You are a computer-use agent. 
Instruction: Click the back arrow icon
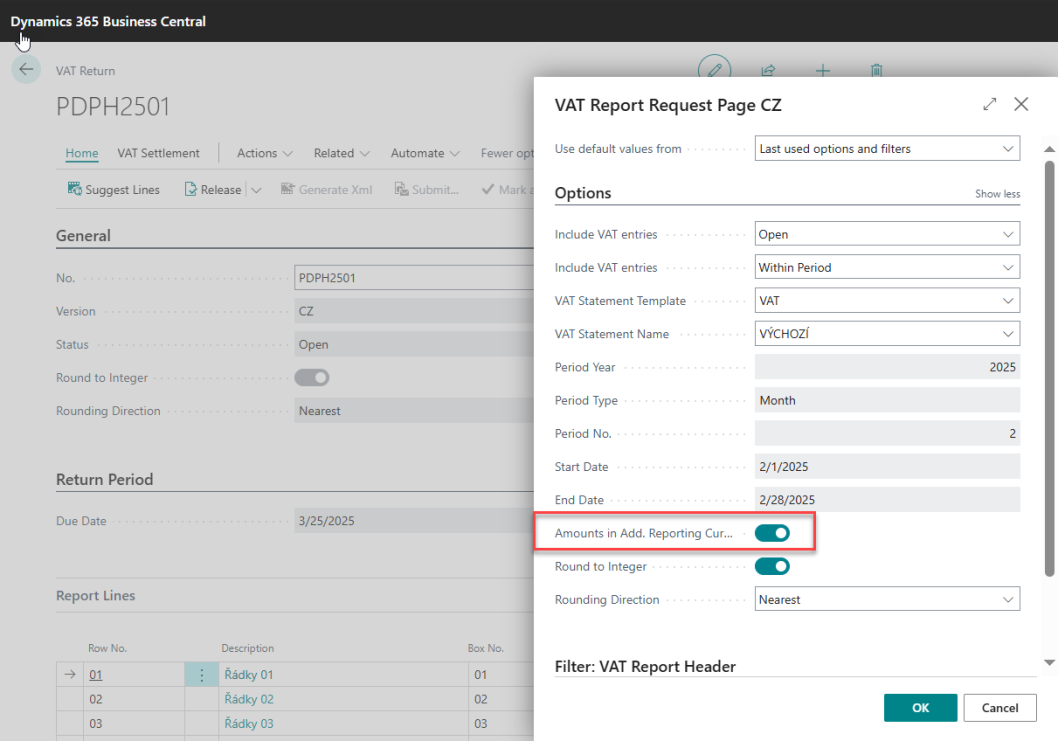tap(25, 69)
